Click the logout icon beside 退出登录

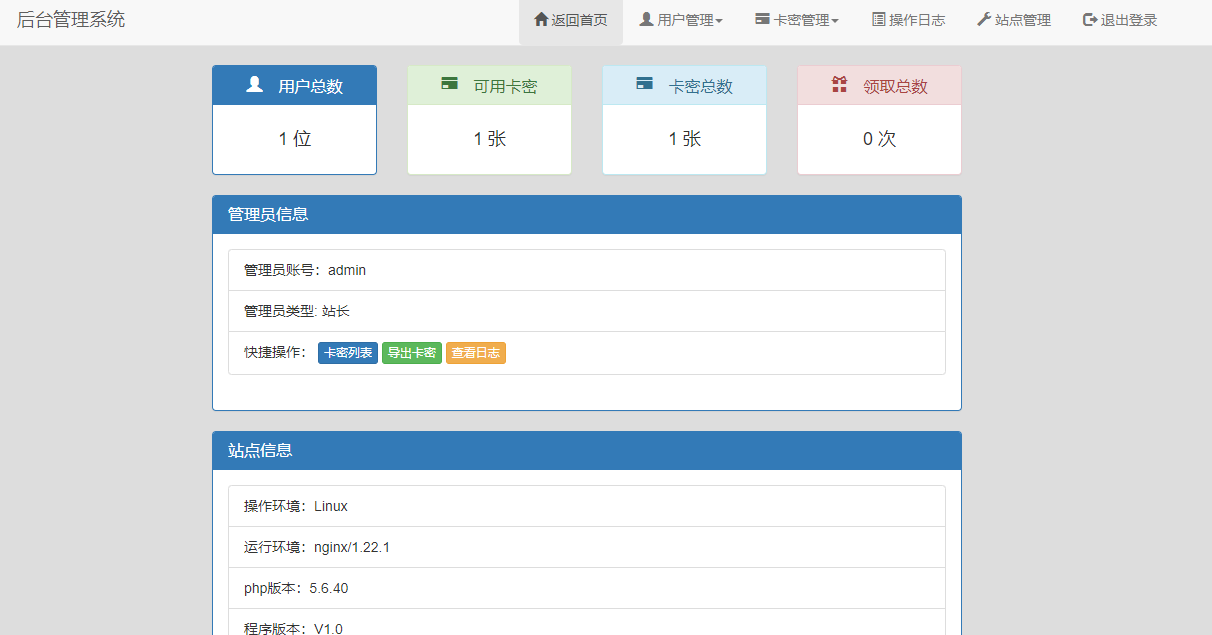pyautogui.click(x=1090, y=19)
